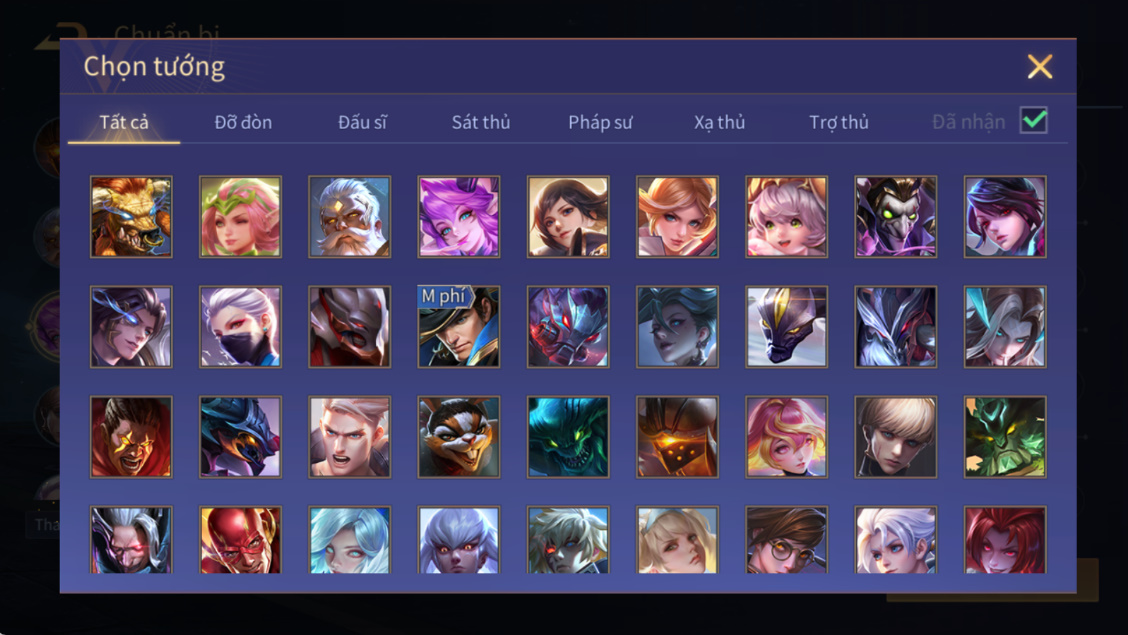Show the Sát thủ heroes tab
1128x635 pixels.
481,122
